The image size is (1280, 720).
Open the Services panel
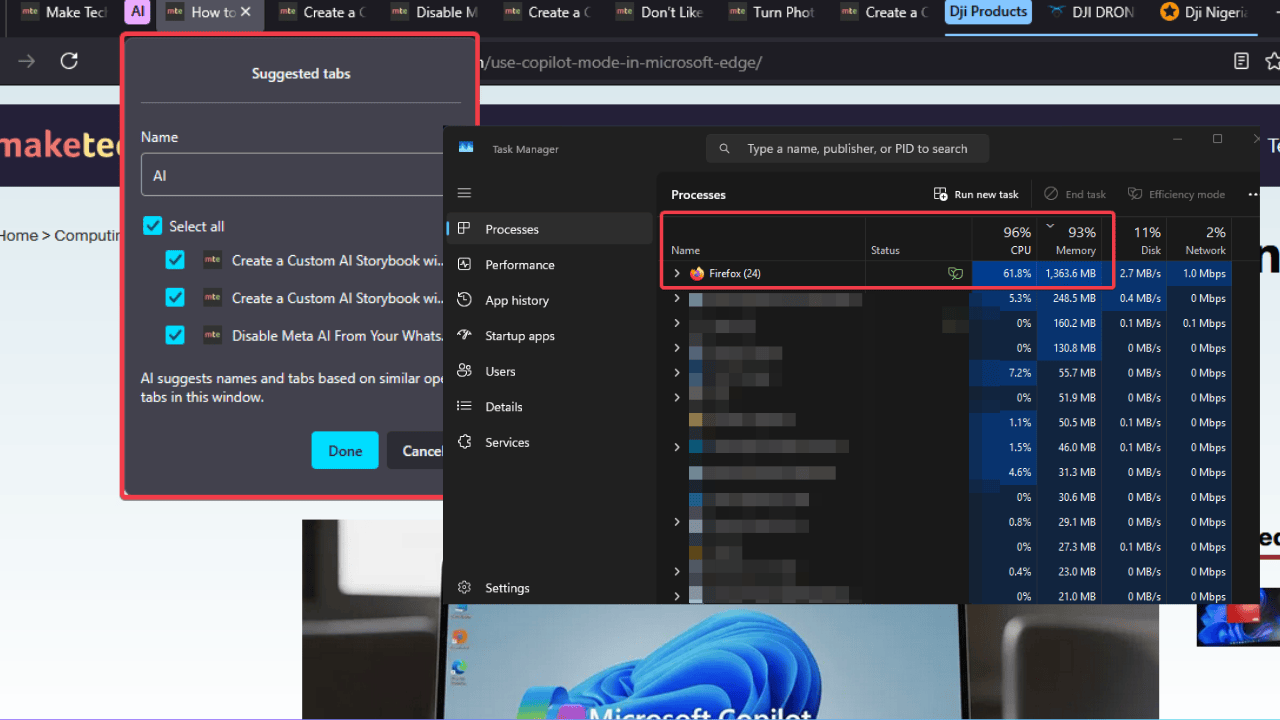tap(507, 442)
